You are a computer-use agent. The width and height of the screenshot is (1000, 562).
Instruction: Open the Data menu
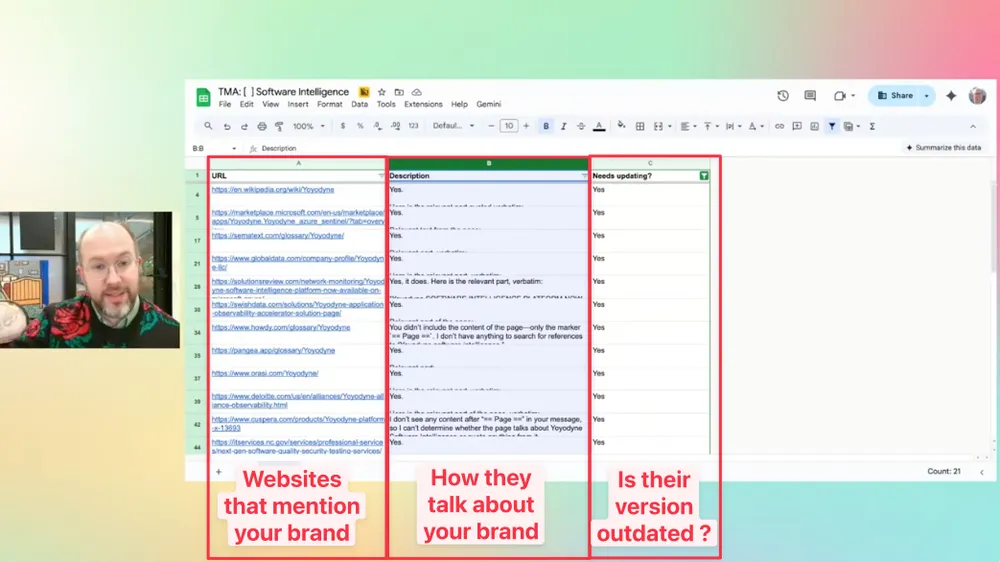(359, 104)
